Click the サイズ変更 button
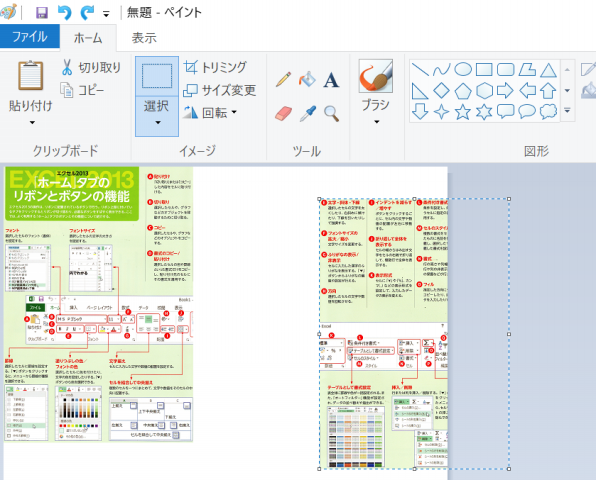The image size is (596, 480). [220, 90]
